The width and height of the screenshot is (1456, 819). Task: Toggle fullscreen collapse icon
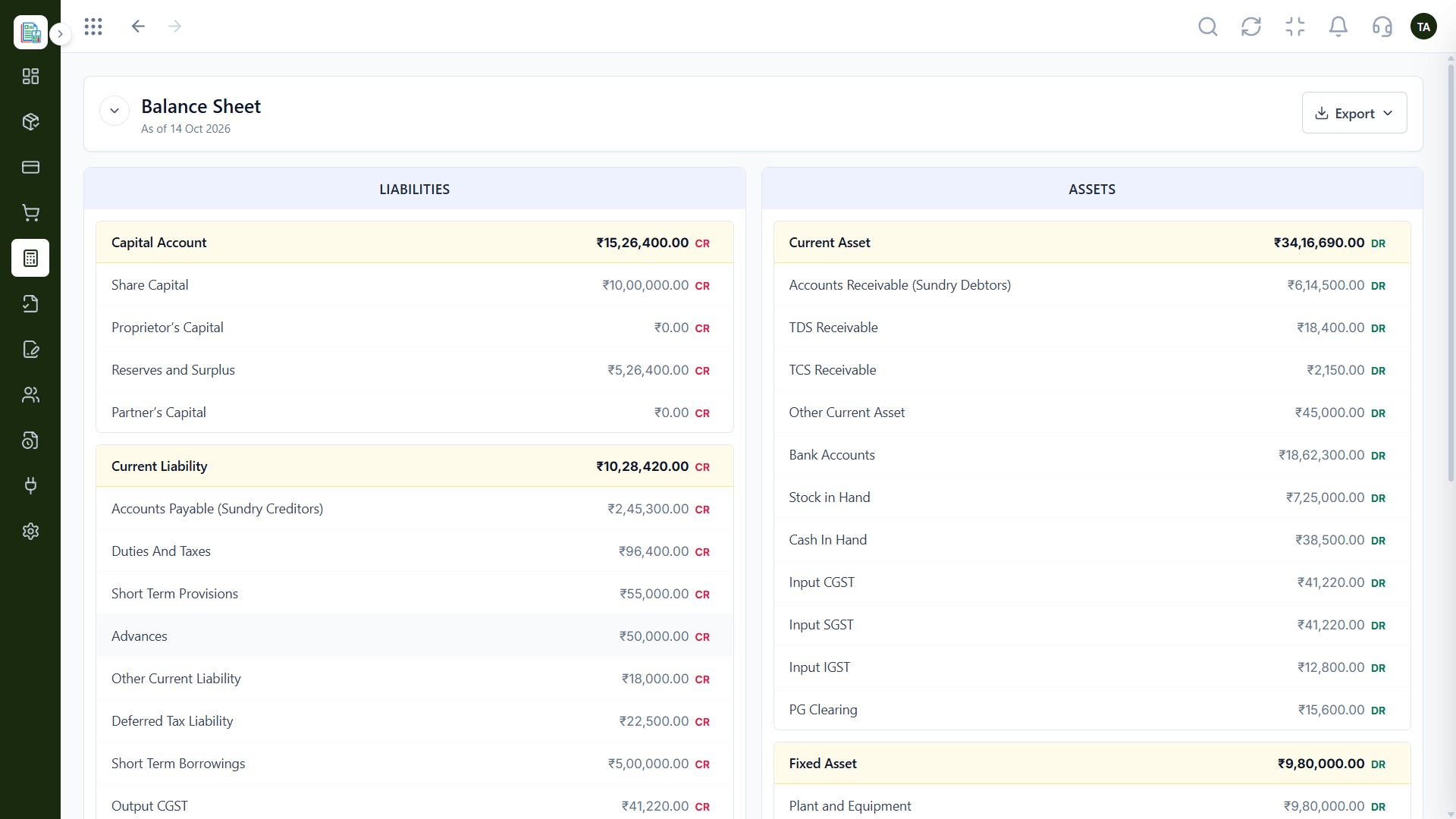click(1295, 27)
